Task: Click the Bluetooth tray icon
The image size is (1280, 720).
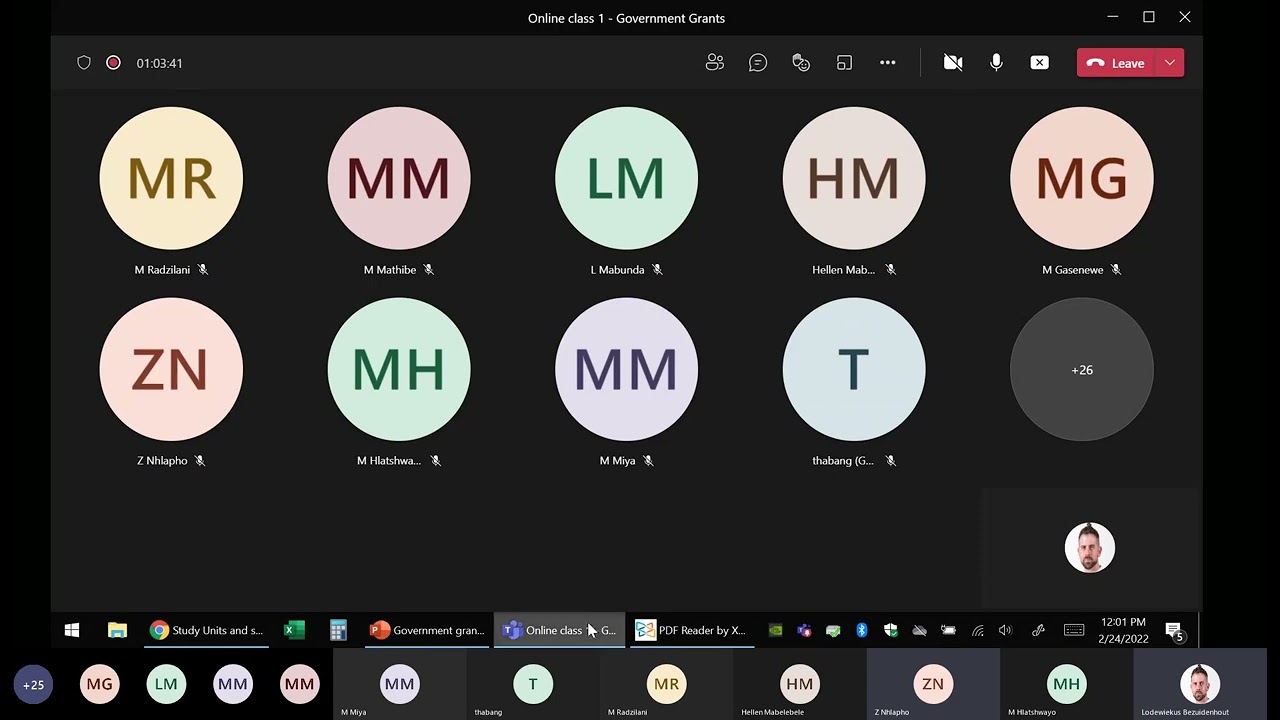Action: pos(862,630)
